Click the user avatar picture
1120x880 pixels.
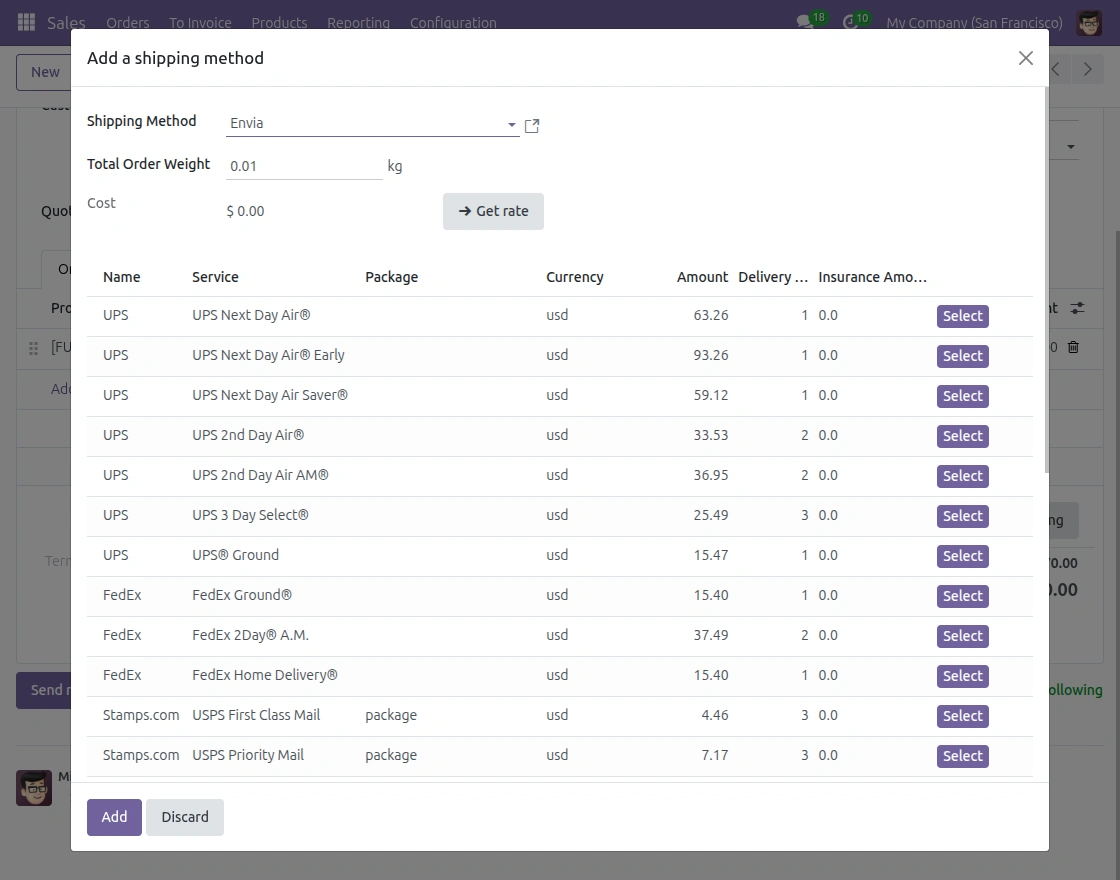1089,22
